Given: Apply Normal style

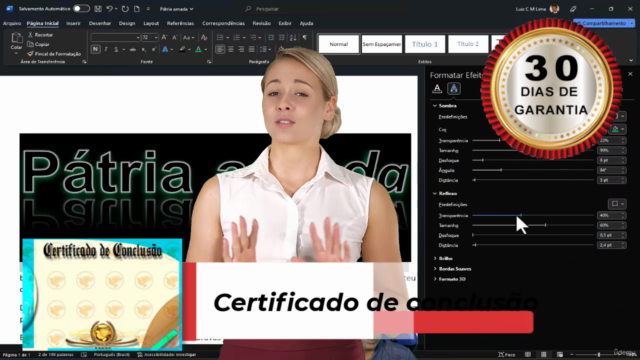Looking at the screenshot, I should point(339,44).
